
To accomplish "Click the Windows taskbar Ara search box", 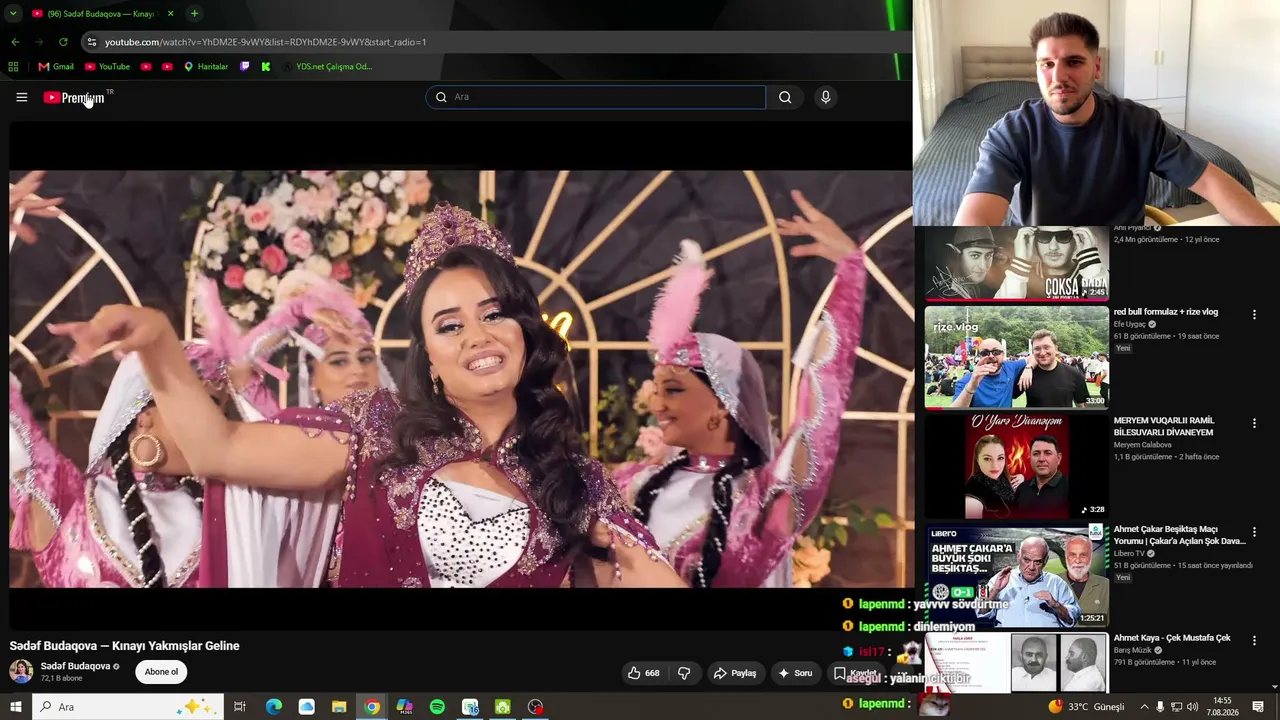I will [x=126, y=707].
